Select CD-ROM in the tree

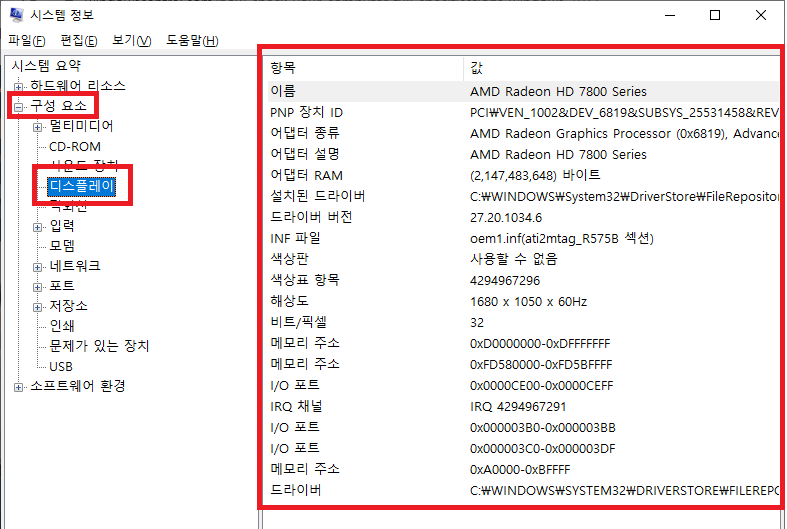pyautogui.click(x=75, y=147)
